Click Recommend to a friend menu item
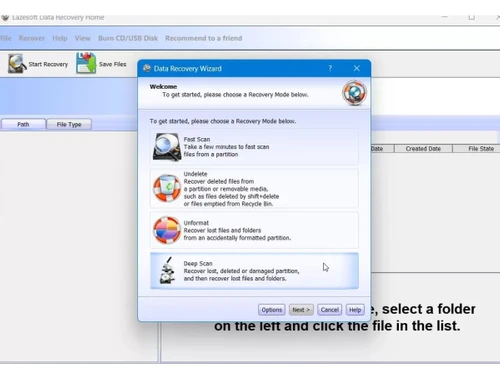The height and width of the screenshot is (375, 500). (x=204, y=38)
